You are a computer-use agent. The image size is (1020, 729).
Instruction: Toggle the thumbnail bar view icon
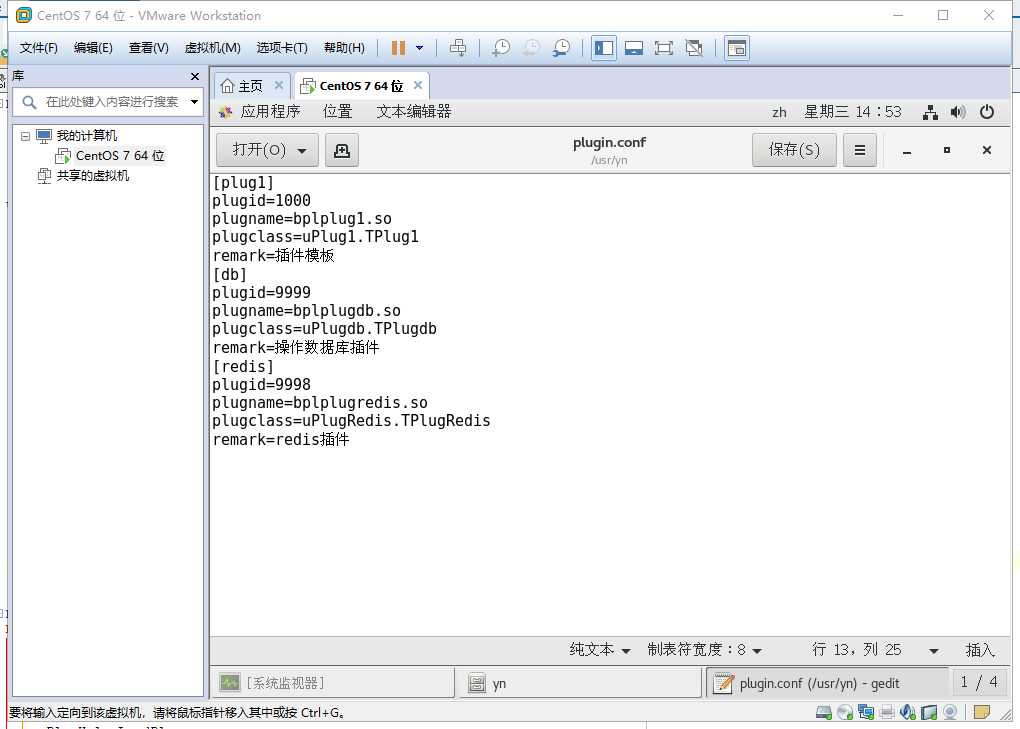point(634,47)
